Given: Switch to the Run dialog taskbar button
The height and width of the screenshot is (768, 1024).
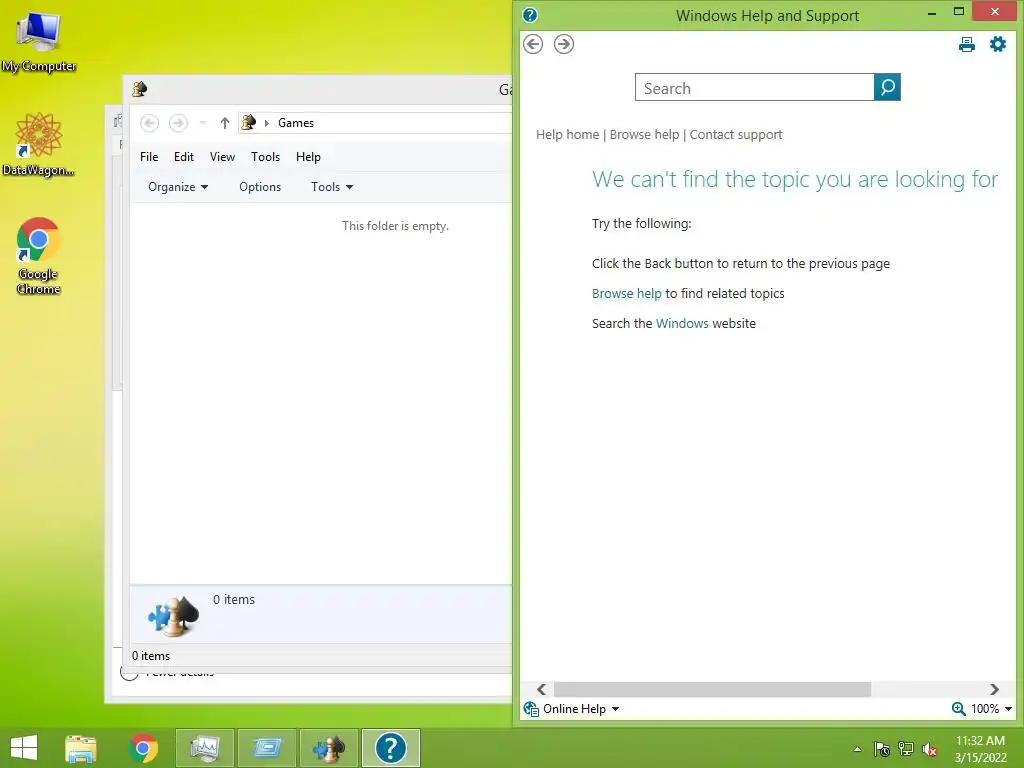Looking at the screenshot, I should tap(266, 748).
